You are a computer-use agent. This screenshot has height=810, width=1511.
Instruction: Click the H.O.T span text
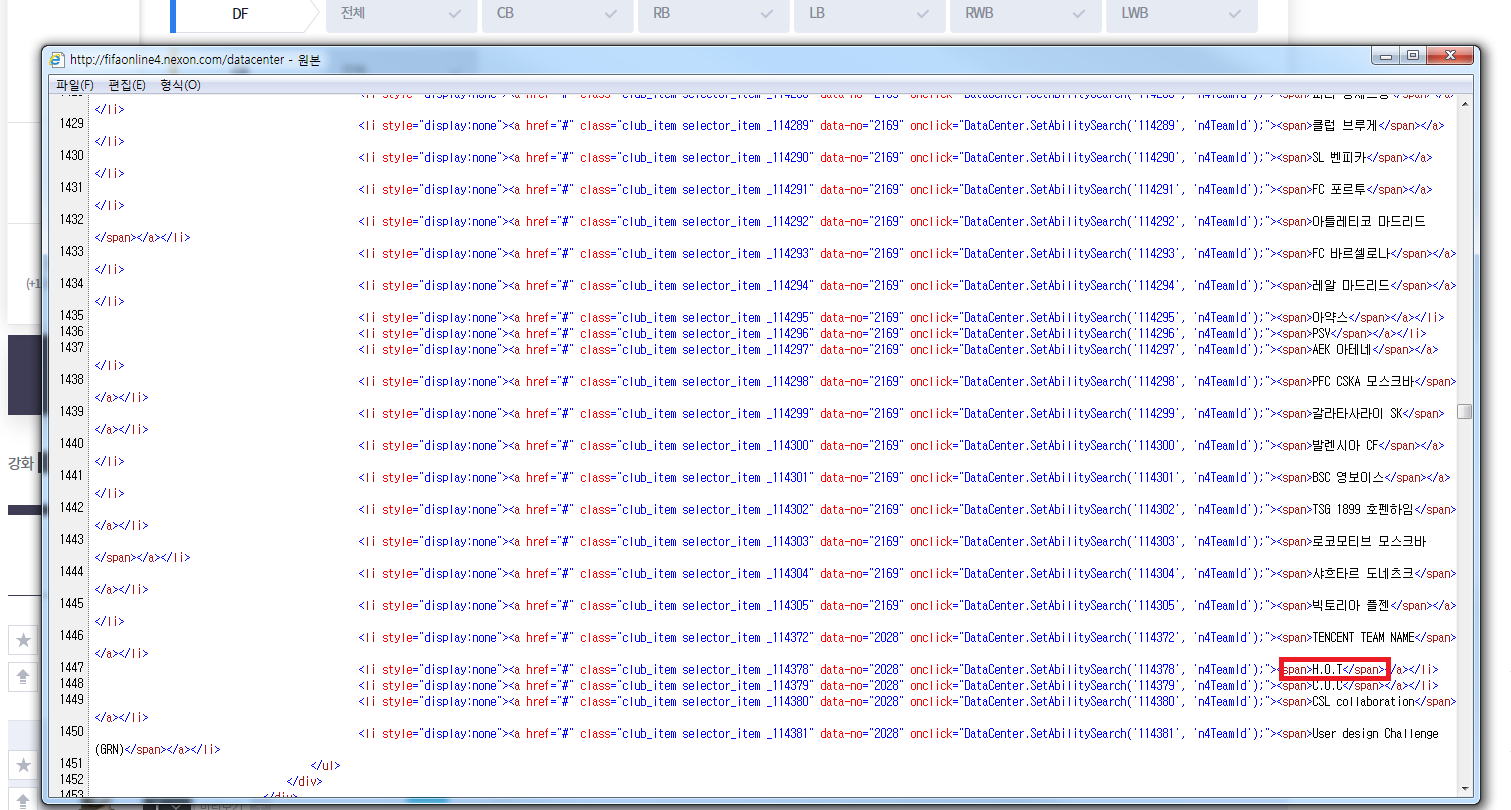click(1327, 669)
